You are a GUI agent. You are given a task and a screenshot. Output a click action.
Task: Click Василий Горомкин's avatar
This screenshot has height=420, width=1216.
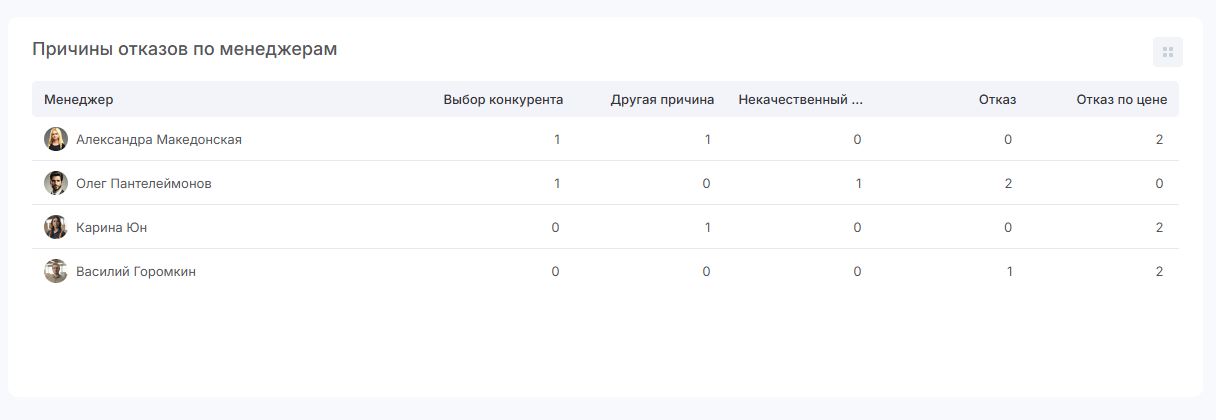click(56, 271)
